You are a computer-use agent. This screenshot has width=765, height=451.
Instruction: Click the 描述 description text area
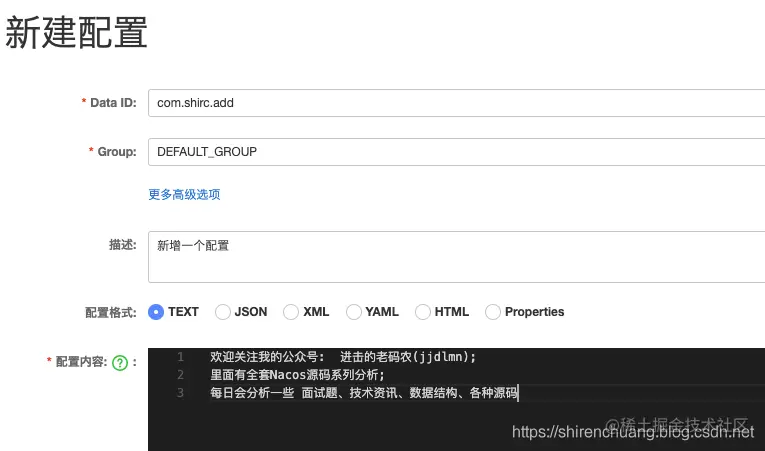[x=457, y=257]
